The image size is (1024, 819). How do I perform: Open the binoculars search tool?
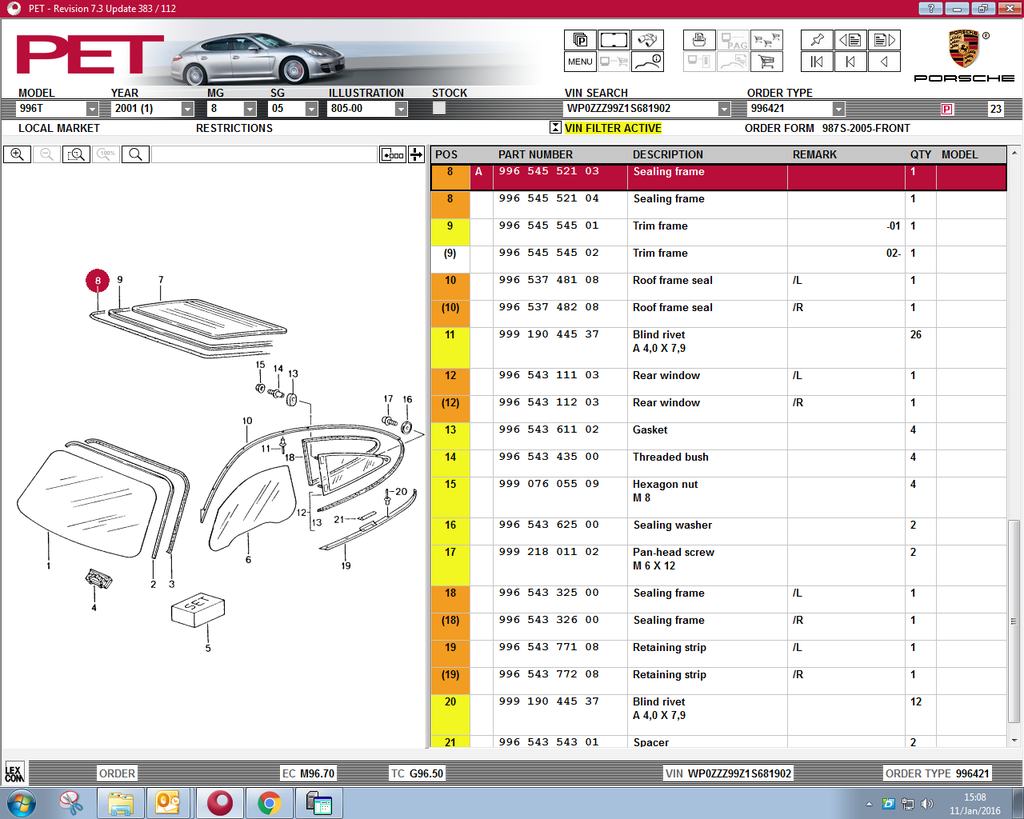pos(647,40)
